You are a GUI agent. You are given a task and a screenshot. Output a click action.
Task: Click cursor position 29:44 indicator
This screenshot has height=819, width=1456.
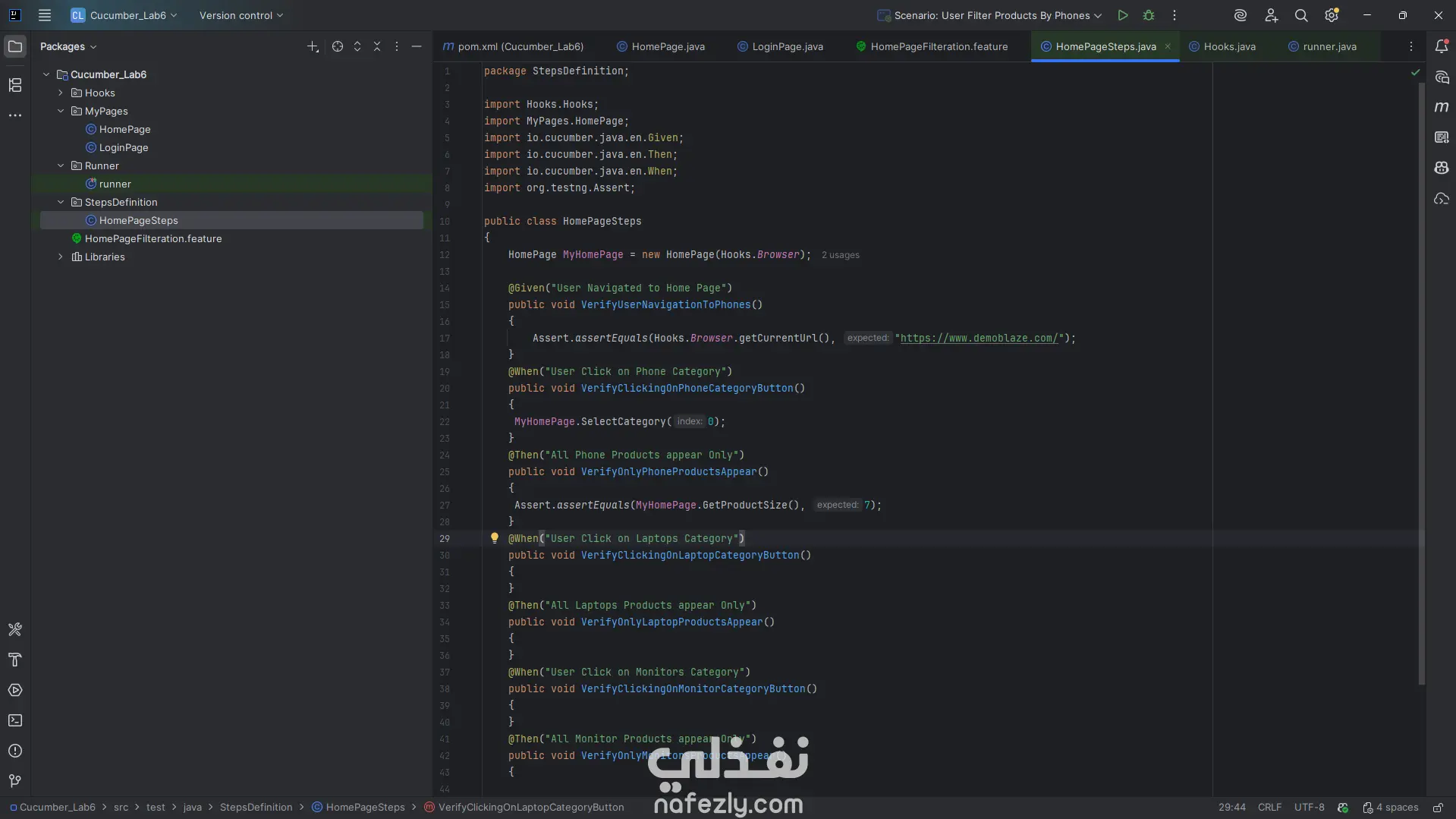tap(1232, 808)
